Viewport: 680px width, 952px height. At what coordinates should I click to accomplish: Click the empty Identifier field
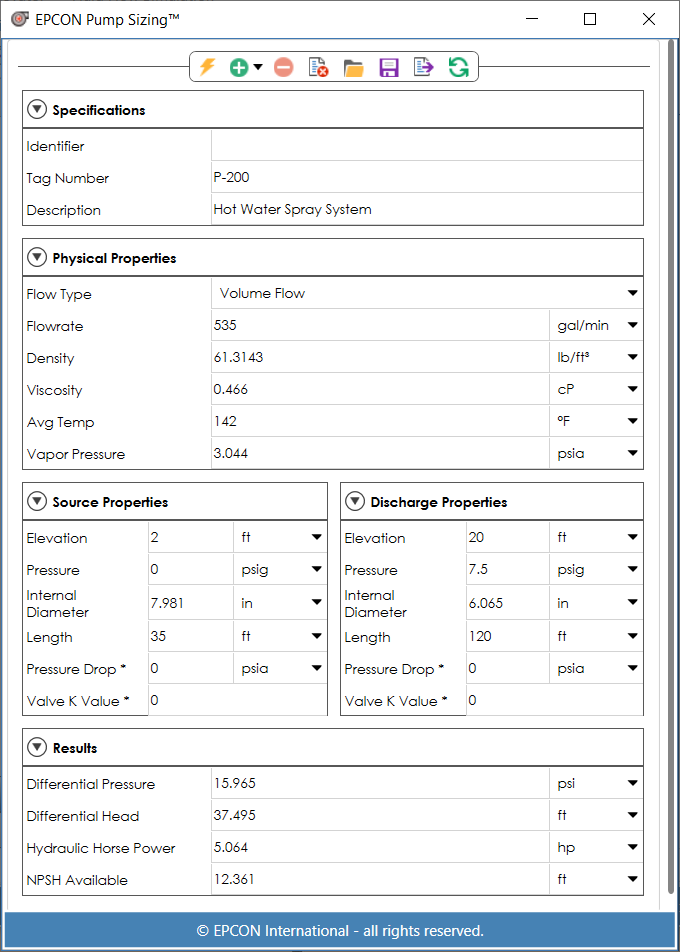click(x=427, y=146)
